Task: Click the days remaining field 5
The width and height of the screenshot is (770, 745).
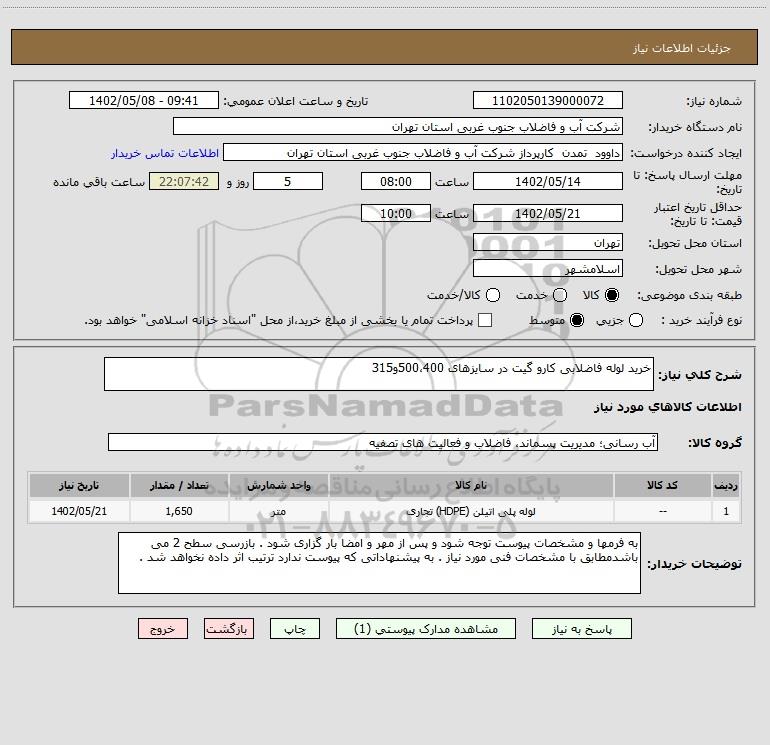Action: tap(288, 181)
